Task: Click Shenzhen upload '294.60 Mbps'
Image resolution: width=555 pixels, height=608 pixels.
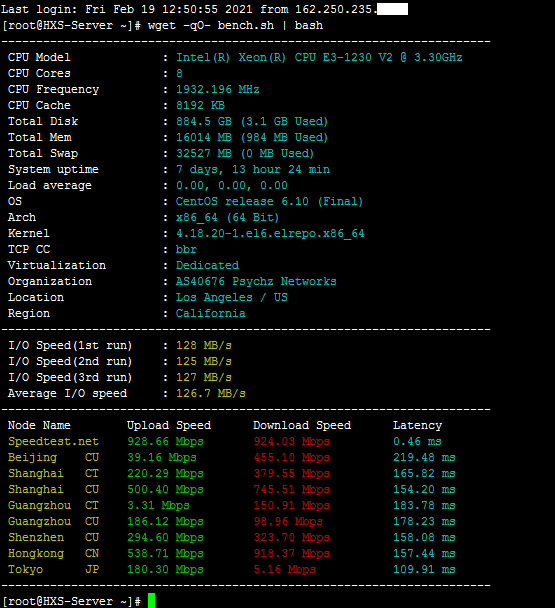Action: 166,537
